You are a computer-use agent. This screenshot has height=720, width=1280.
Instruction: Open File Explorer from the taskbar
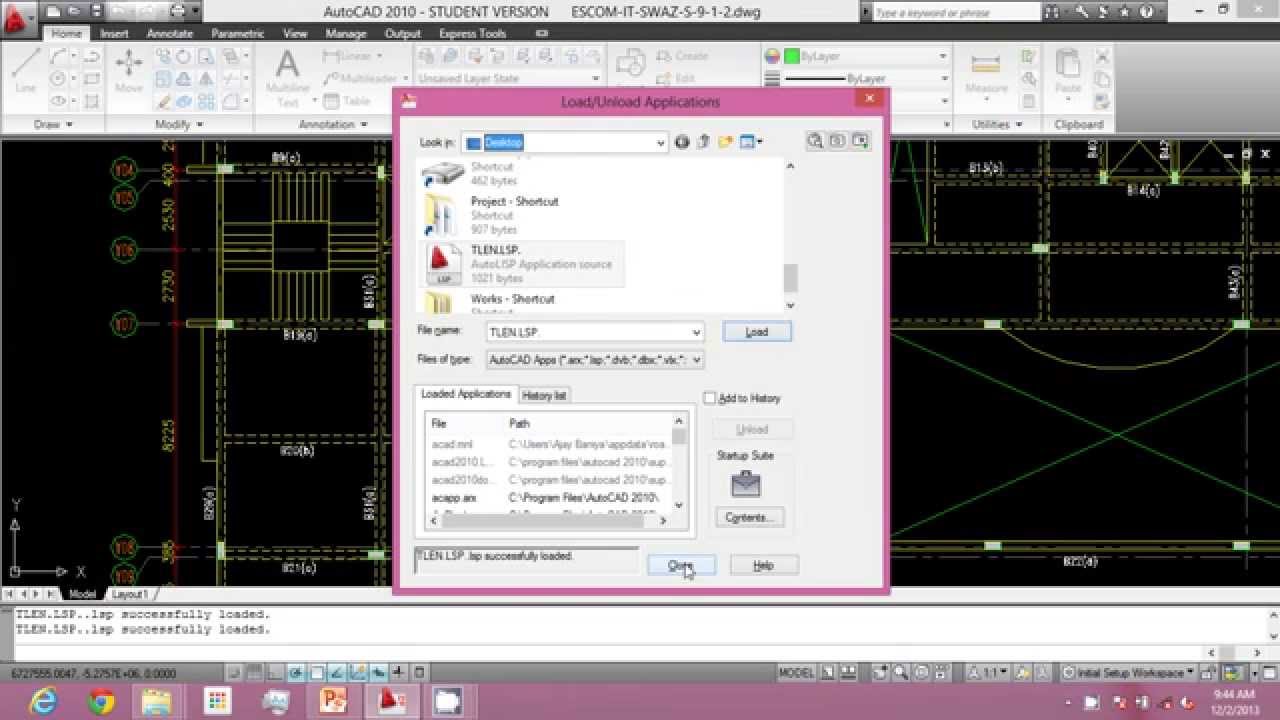tap(158, 701)
